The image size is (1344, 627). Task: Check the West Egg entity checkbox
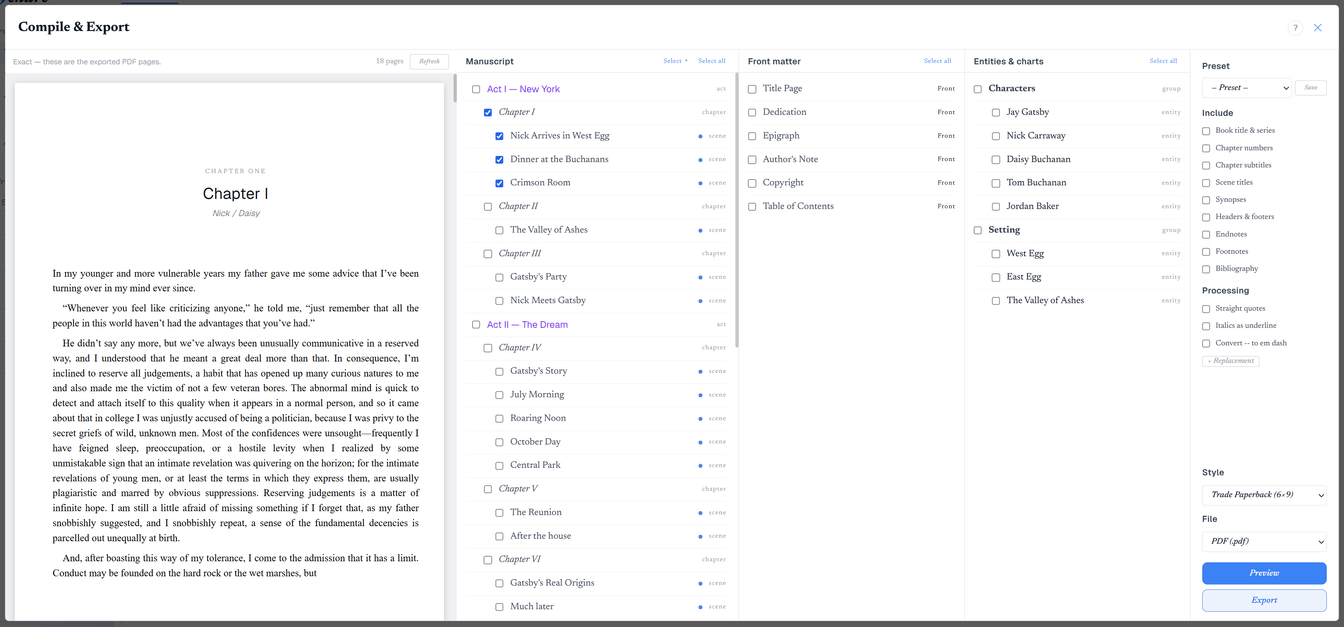tap(996, 254)
